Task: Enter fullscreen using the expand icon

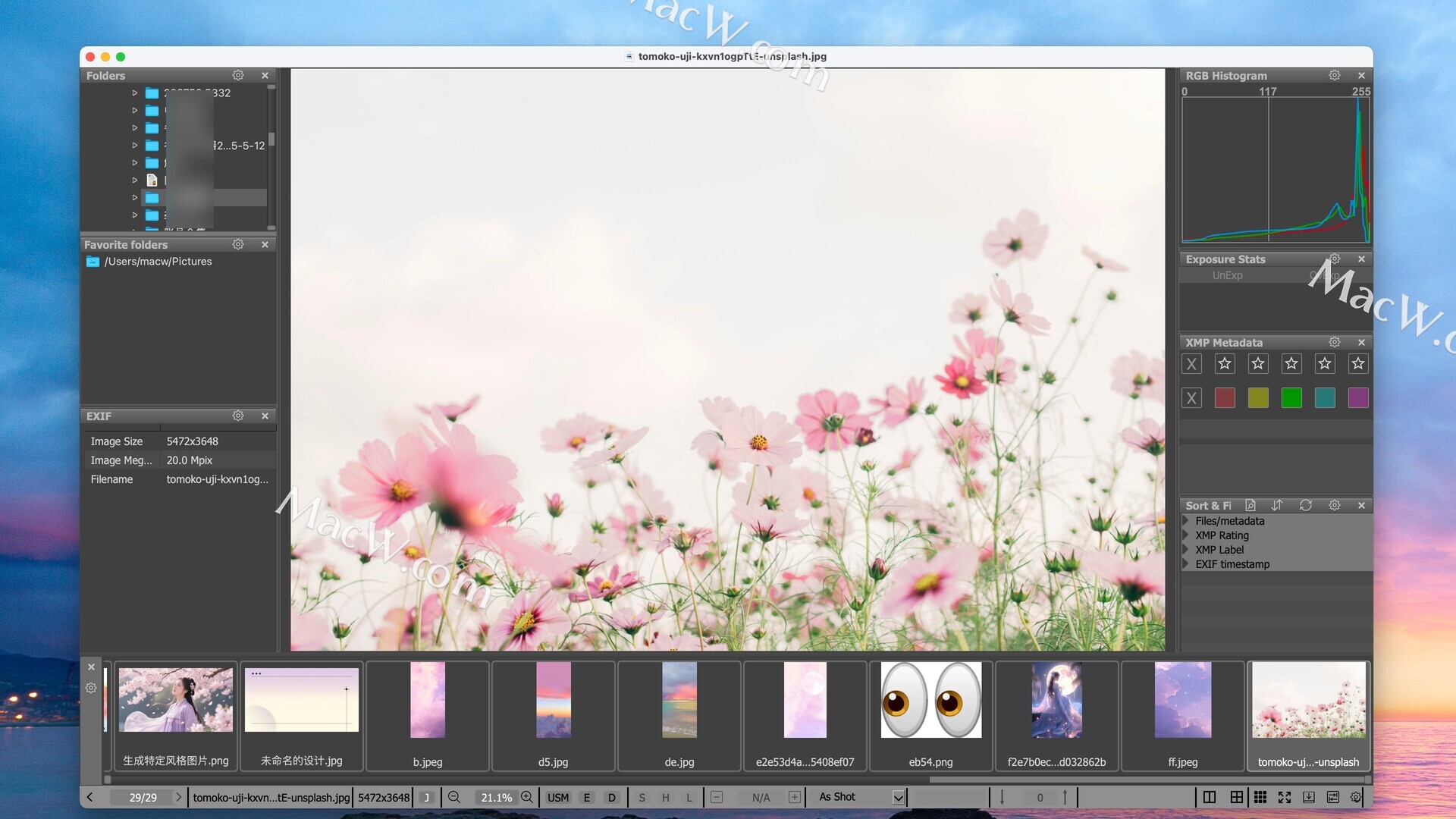Action: pos(1285,797)
